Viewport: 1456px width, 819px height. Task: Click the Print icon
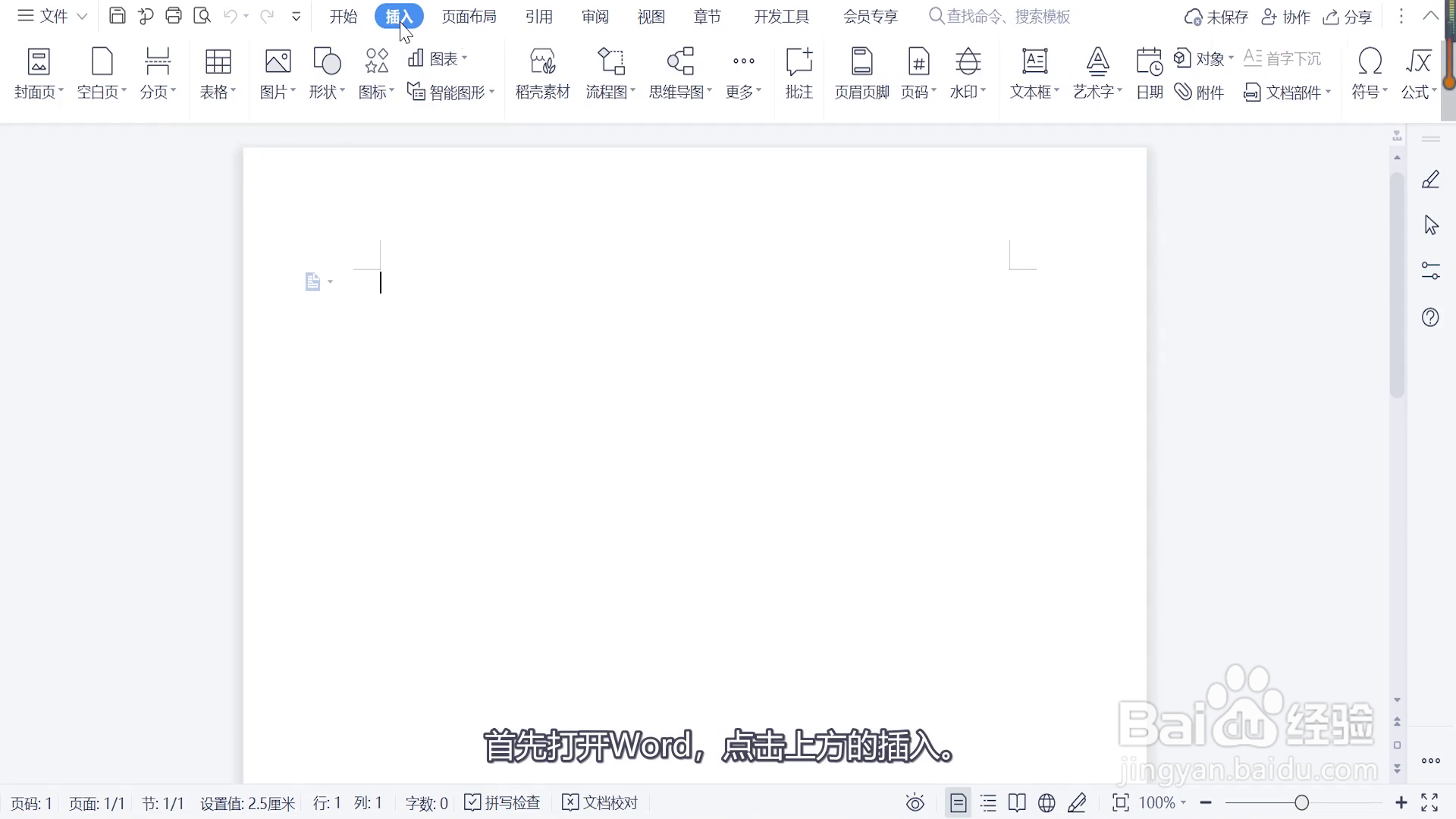point(174,16)
